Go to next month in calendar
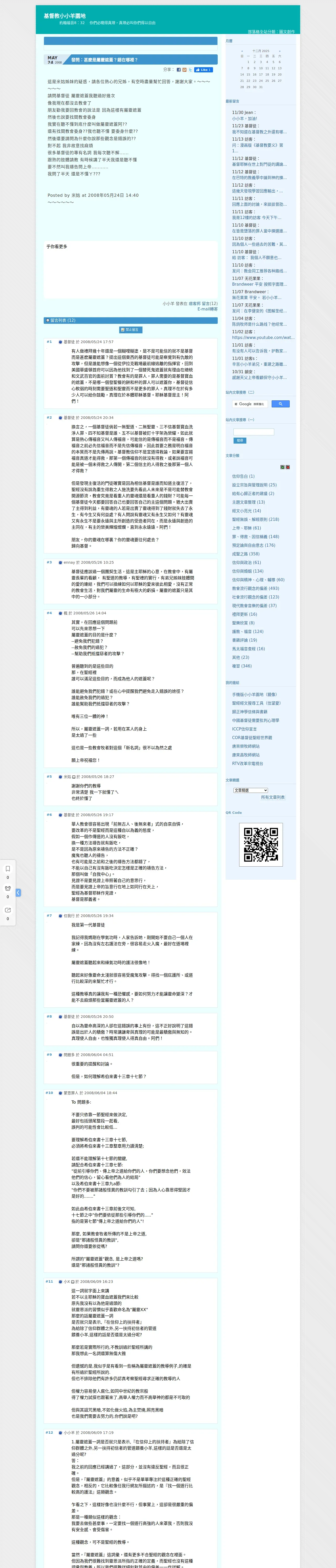336x1568 pixels. pyautogui.click(x=280, y=51)
